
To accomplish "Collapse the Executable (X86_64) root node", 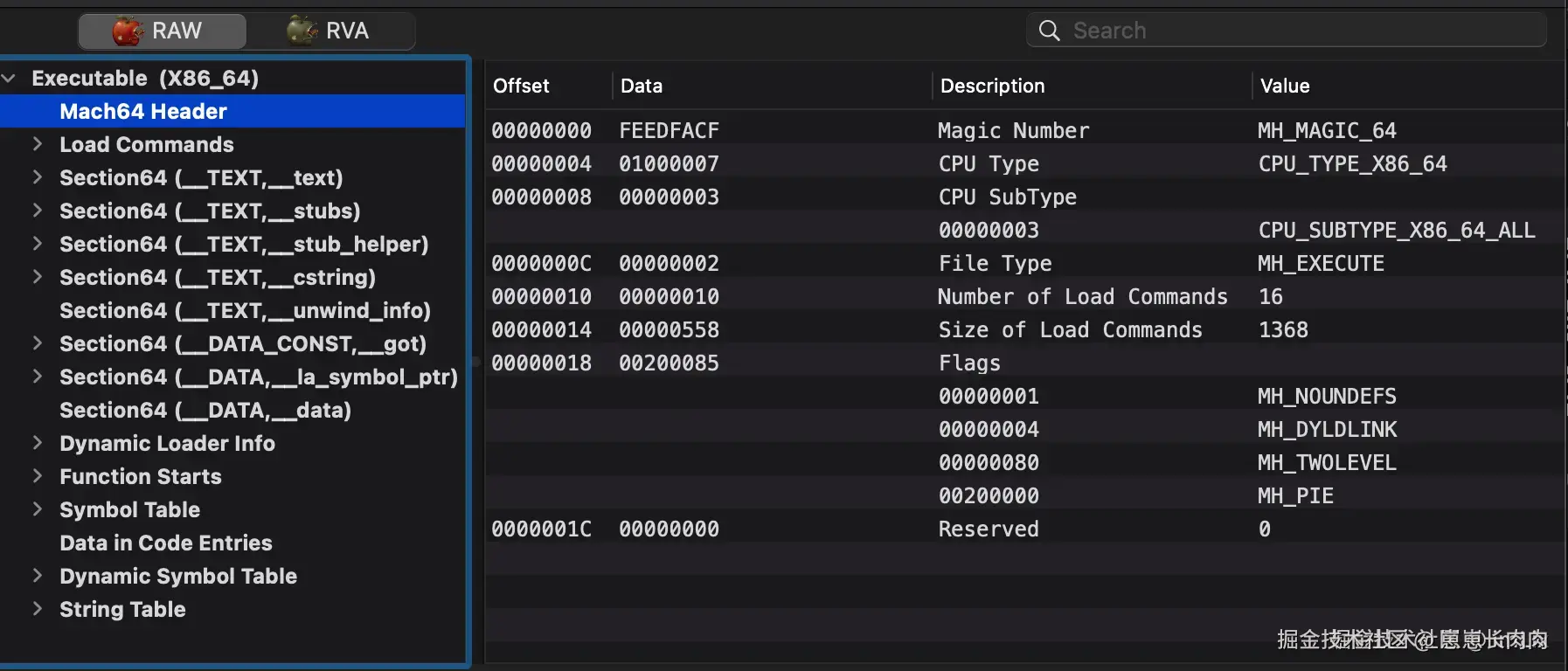I will click(10, 78).
